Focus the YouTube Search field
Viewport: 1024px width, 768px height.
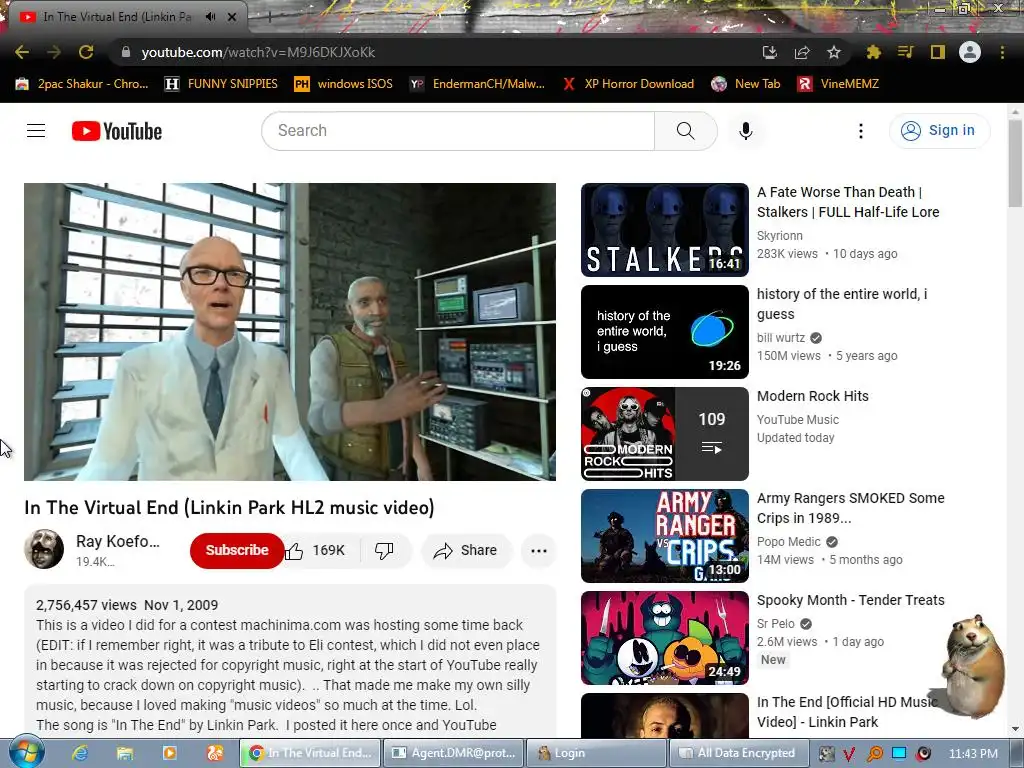pos(458,131)
